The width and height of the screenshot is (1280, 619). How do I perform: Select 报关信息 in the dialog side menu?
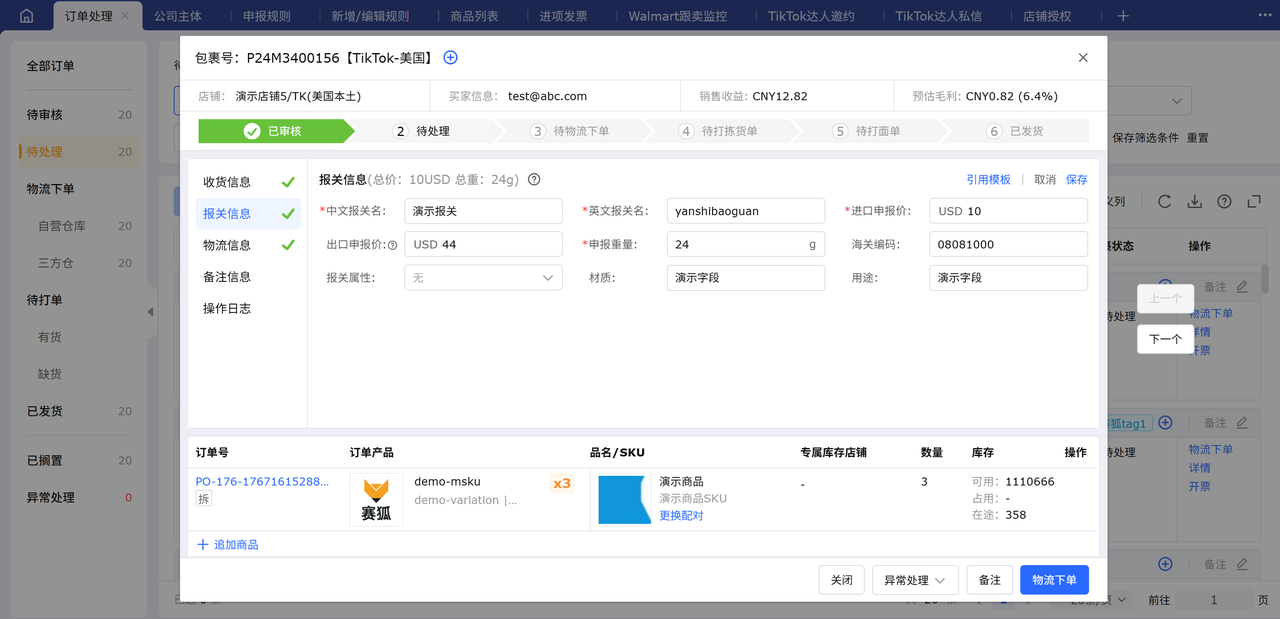point(248,214)
